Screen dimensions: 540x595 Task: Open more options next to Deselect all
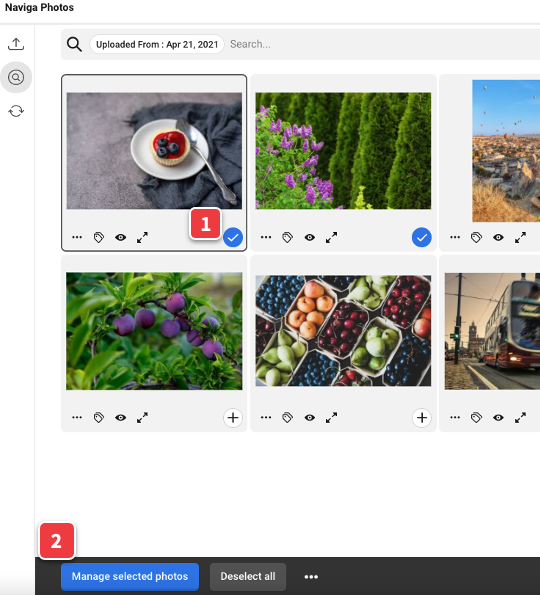311,577
